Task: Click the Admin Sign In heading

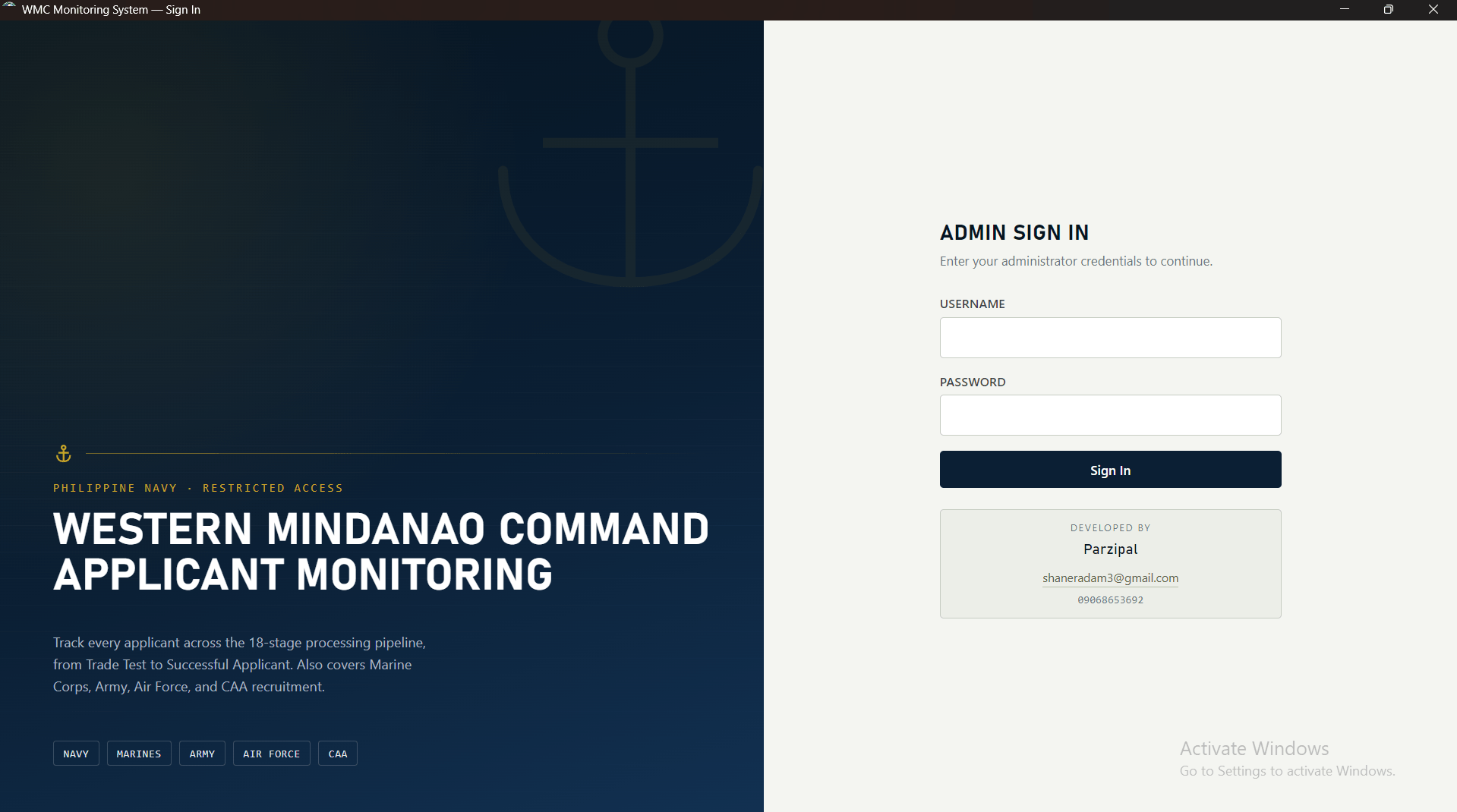Action: [x=1014, y=232]
